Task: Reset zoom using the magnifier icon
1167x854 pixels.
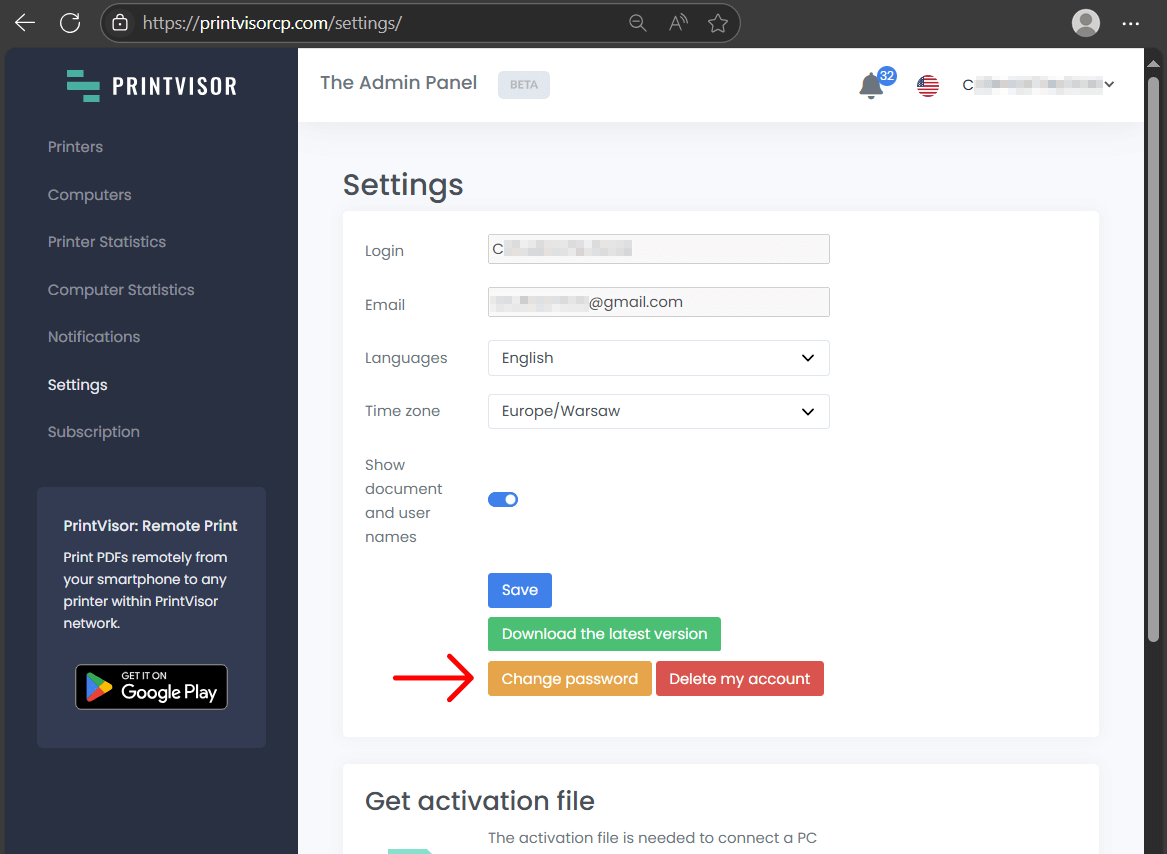Action: [x=637, y=22]
